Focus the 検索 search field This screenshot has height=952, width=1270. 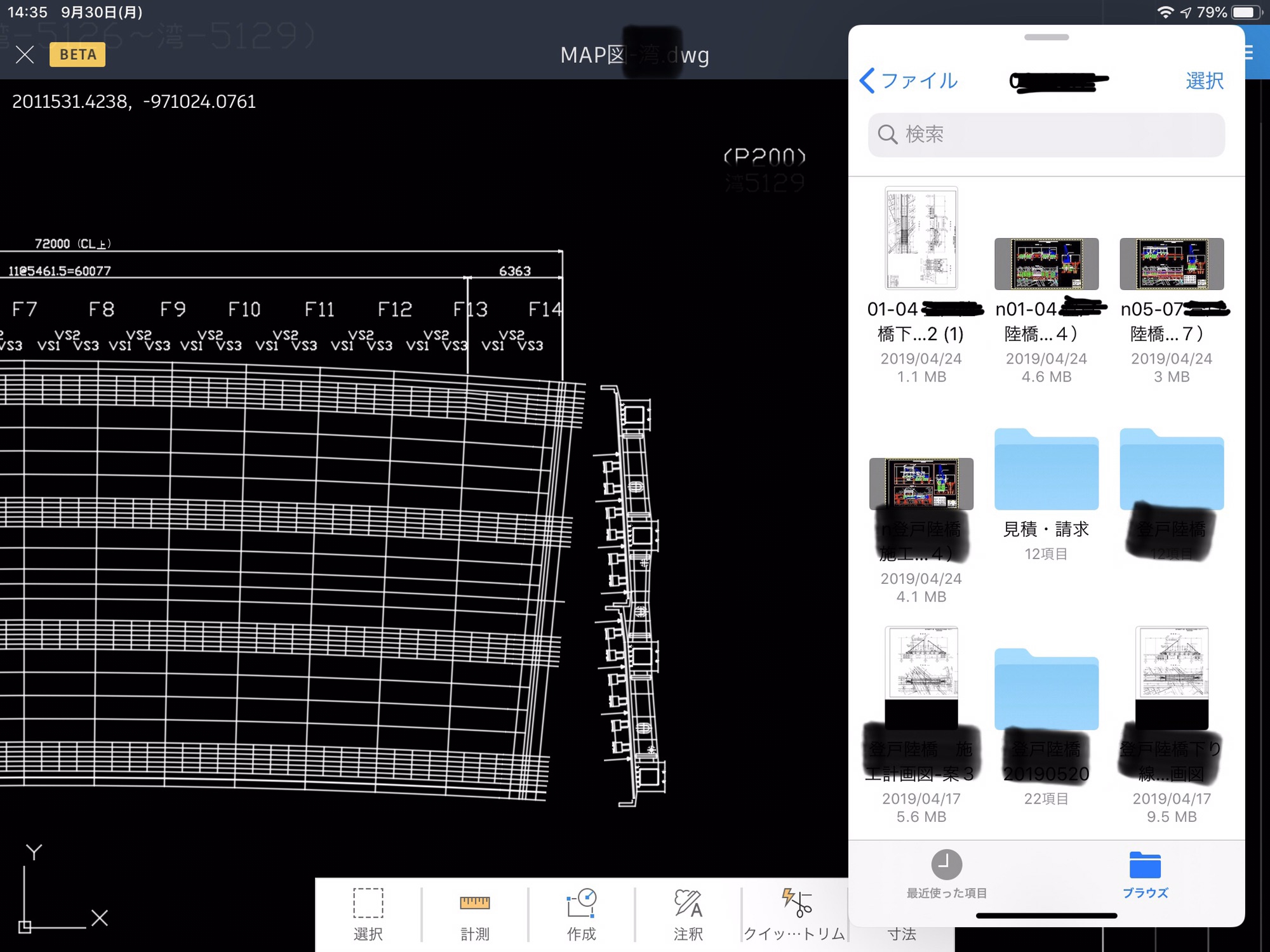coord(1046,135)
